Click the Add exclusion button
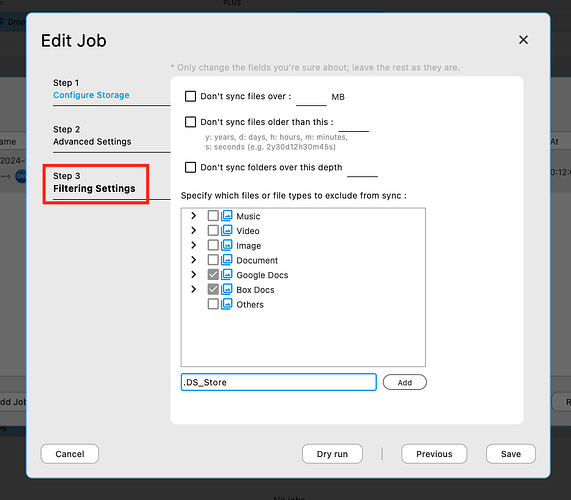This screenshot has height=500, width=571. coord(405,382)
